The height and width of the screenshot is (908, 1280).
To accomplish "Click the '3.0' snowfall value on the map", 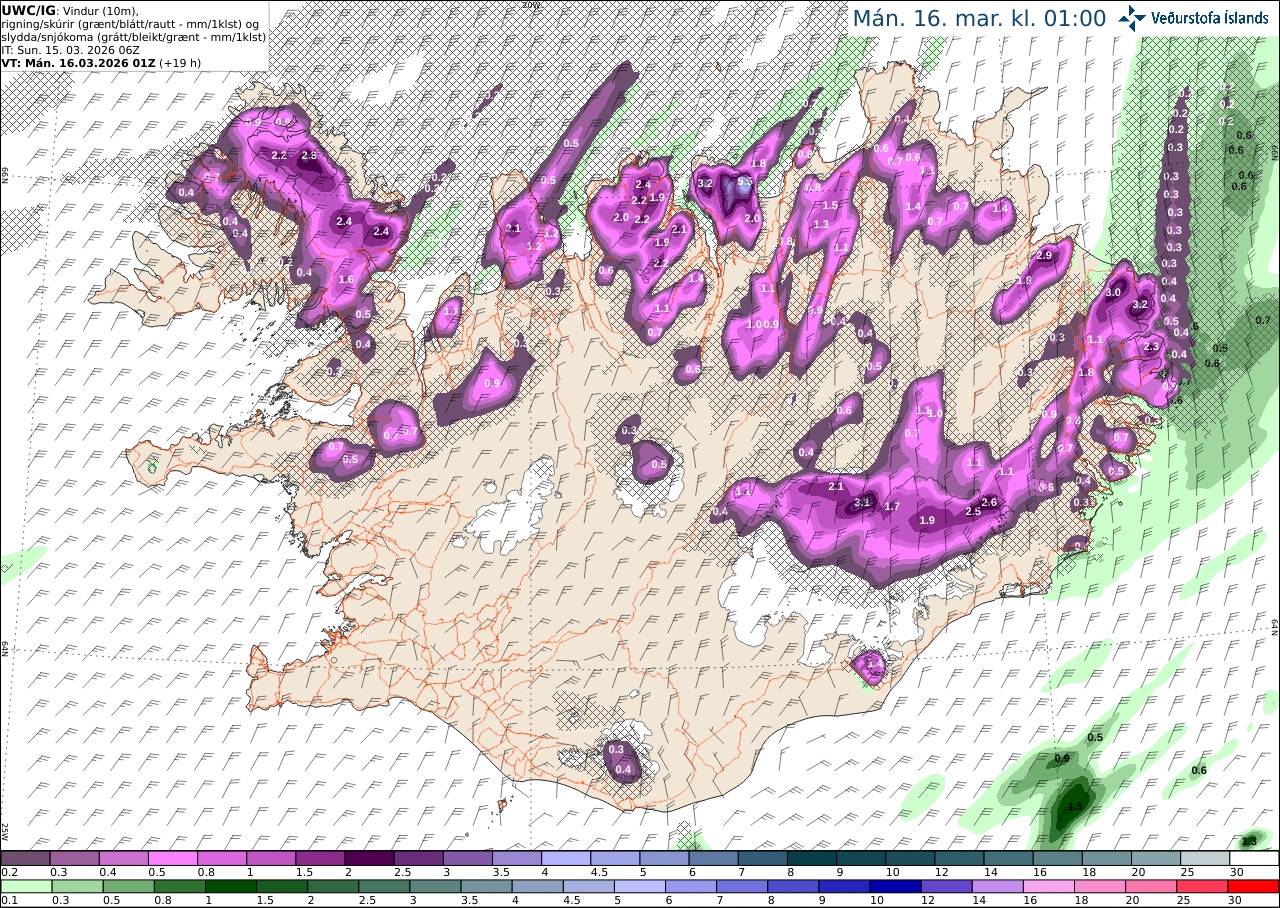I will click(x=1113, y=292).
